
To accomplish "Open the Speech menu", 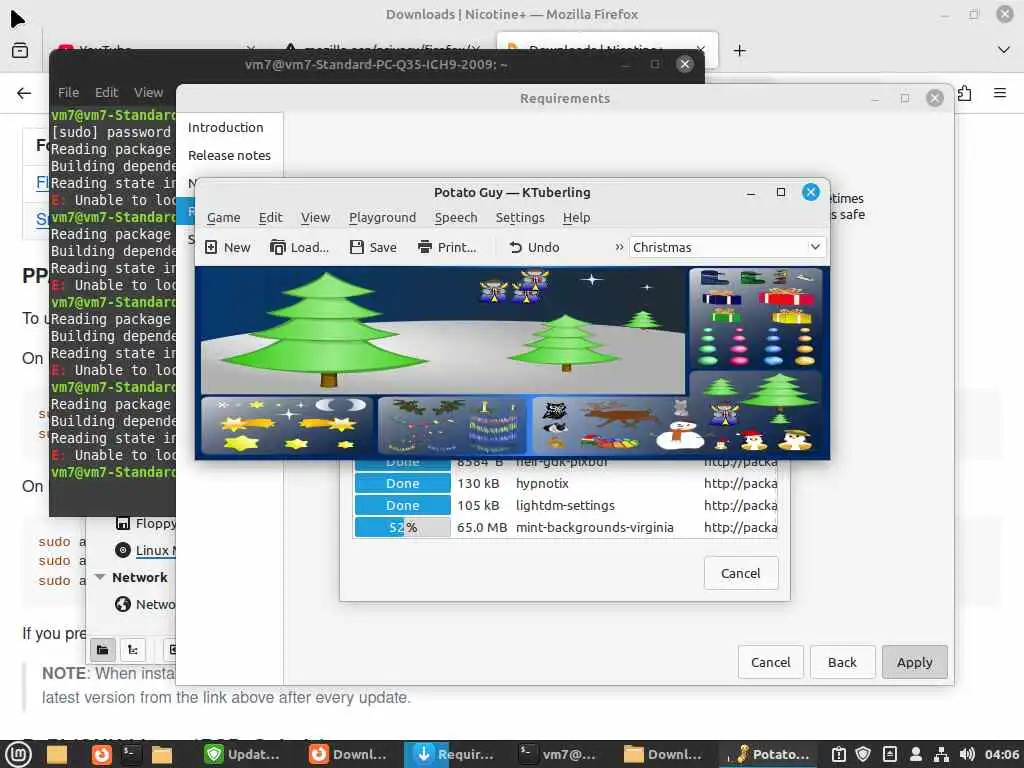I will [x=456, y=217].
